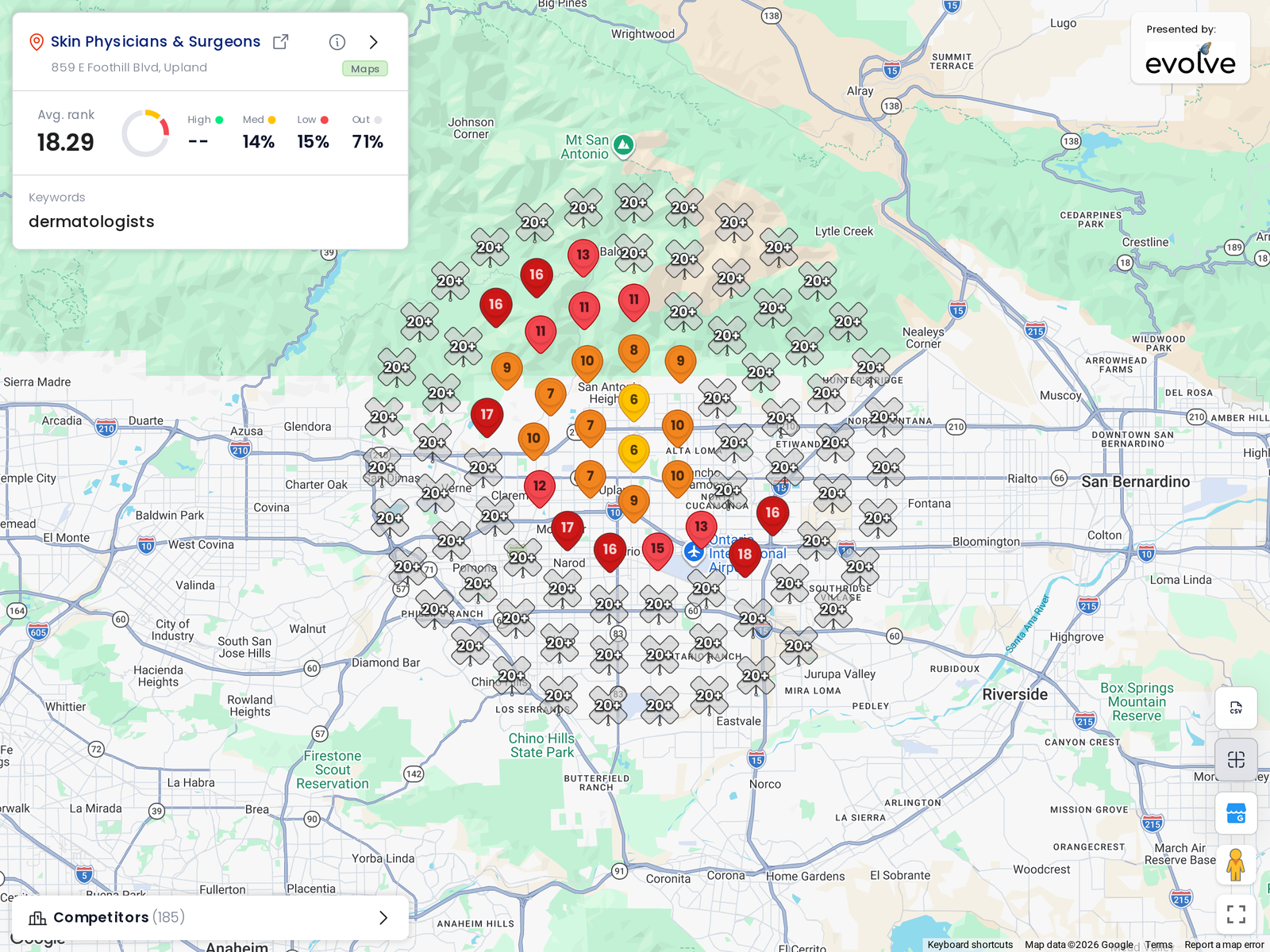Click the Wrightwood label
This screenshot has height=952, width=1270.
click(643, 34)
